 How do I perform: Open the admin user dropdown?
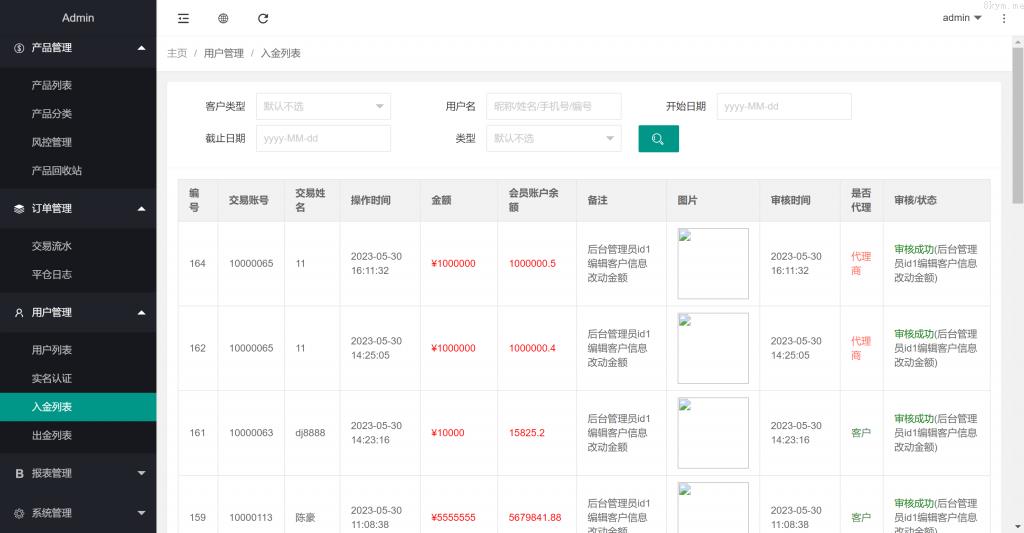[961, 18]
